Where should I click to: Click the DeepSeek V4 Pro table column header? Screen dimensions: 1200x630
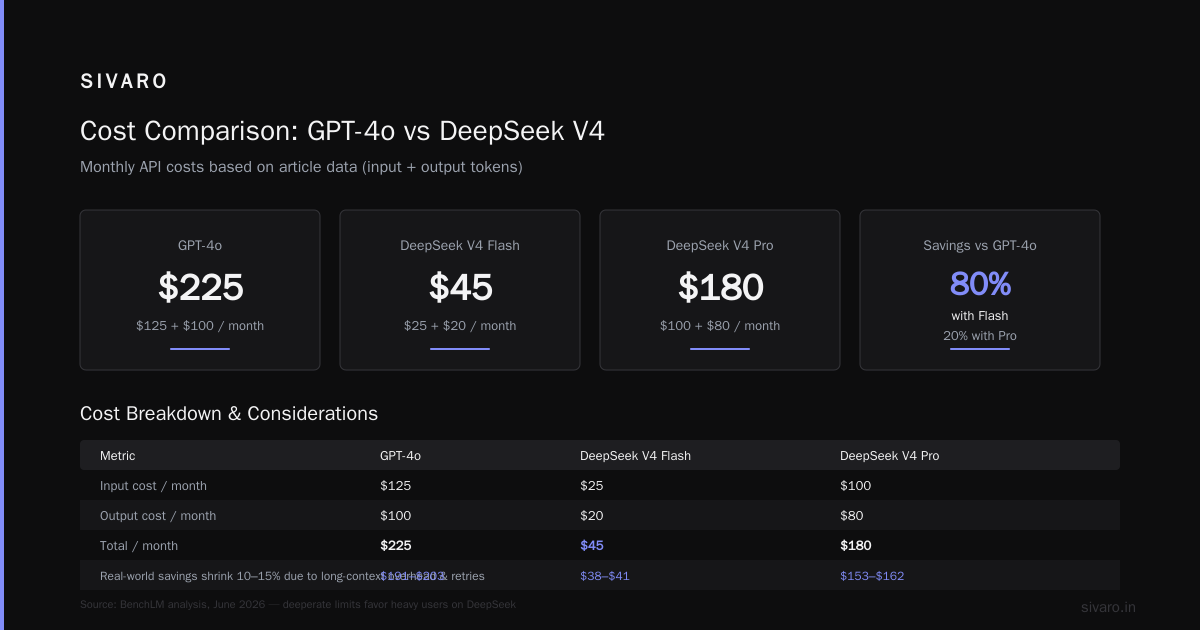[889, 455]
